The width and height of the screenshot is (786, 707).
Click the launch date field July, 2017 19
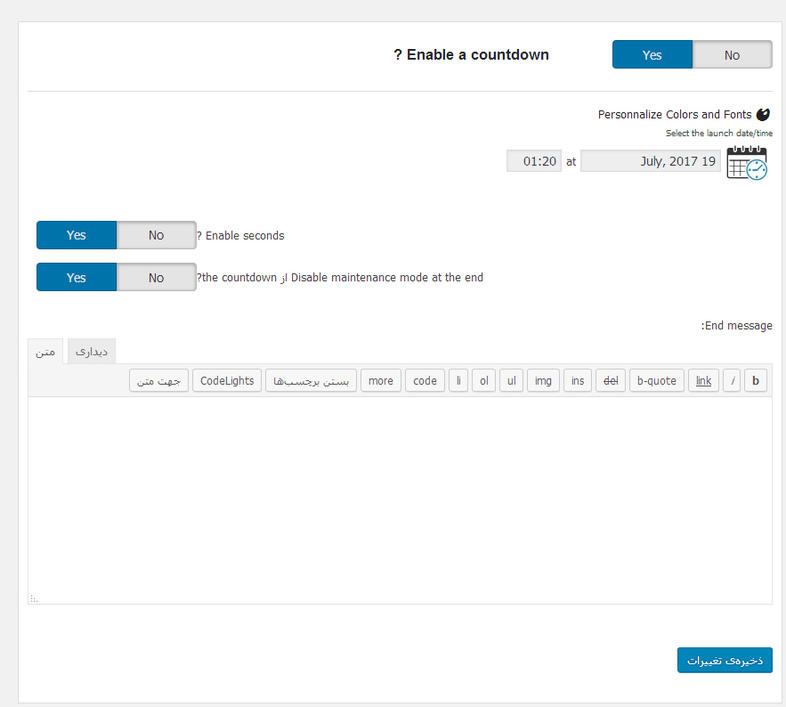(x=650, y=161)
